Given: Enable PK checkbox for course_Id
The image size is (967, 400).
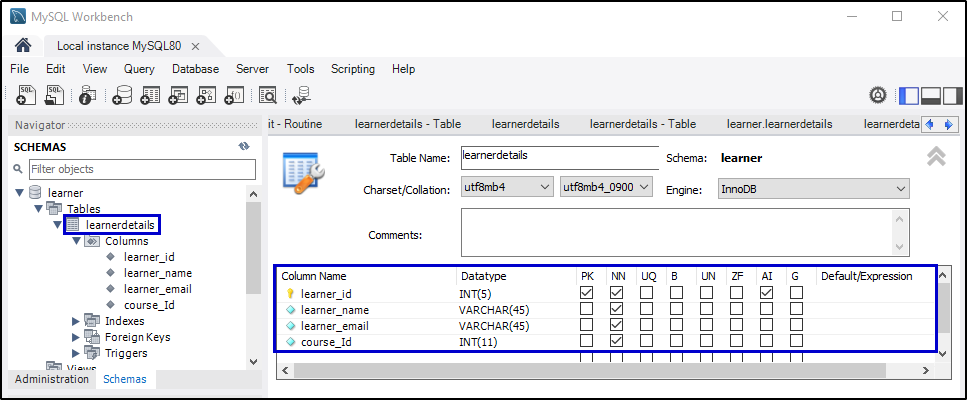Looking at the screenshot, I should pyautogui.click(x=586, y=341).
